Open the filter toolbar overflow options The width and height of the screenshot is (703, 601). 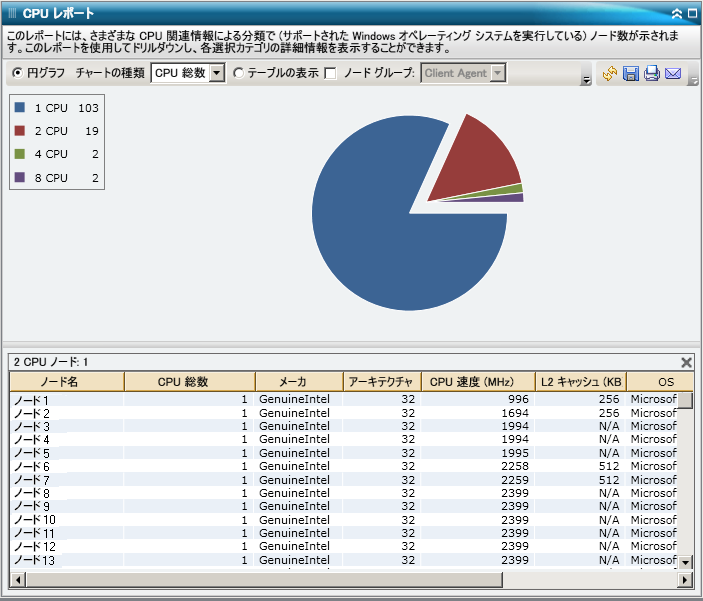point(586,80)
